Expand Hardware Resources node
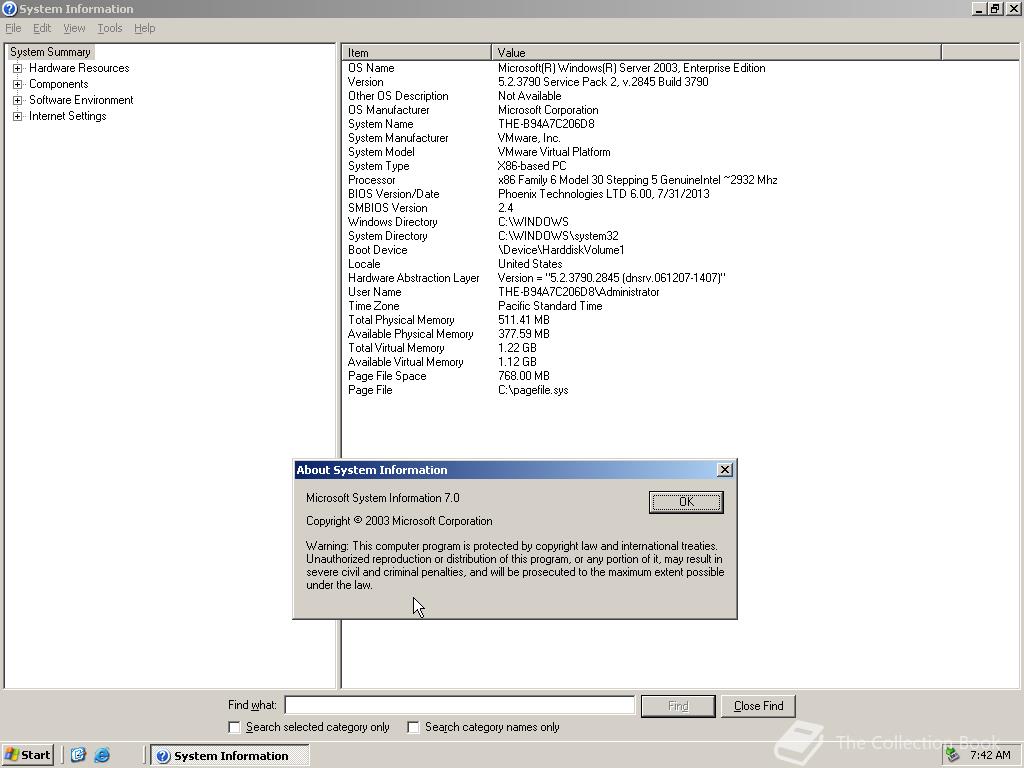 (18, 68)
